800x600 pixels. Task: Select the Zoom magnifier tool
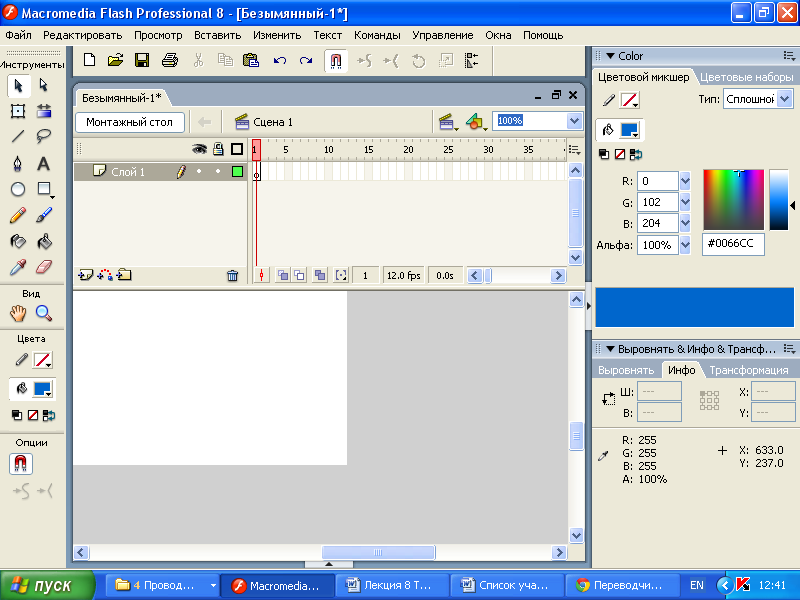tap(44, 313)
